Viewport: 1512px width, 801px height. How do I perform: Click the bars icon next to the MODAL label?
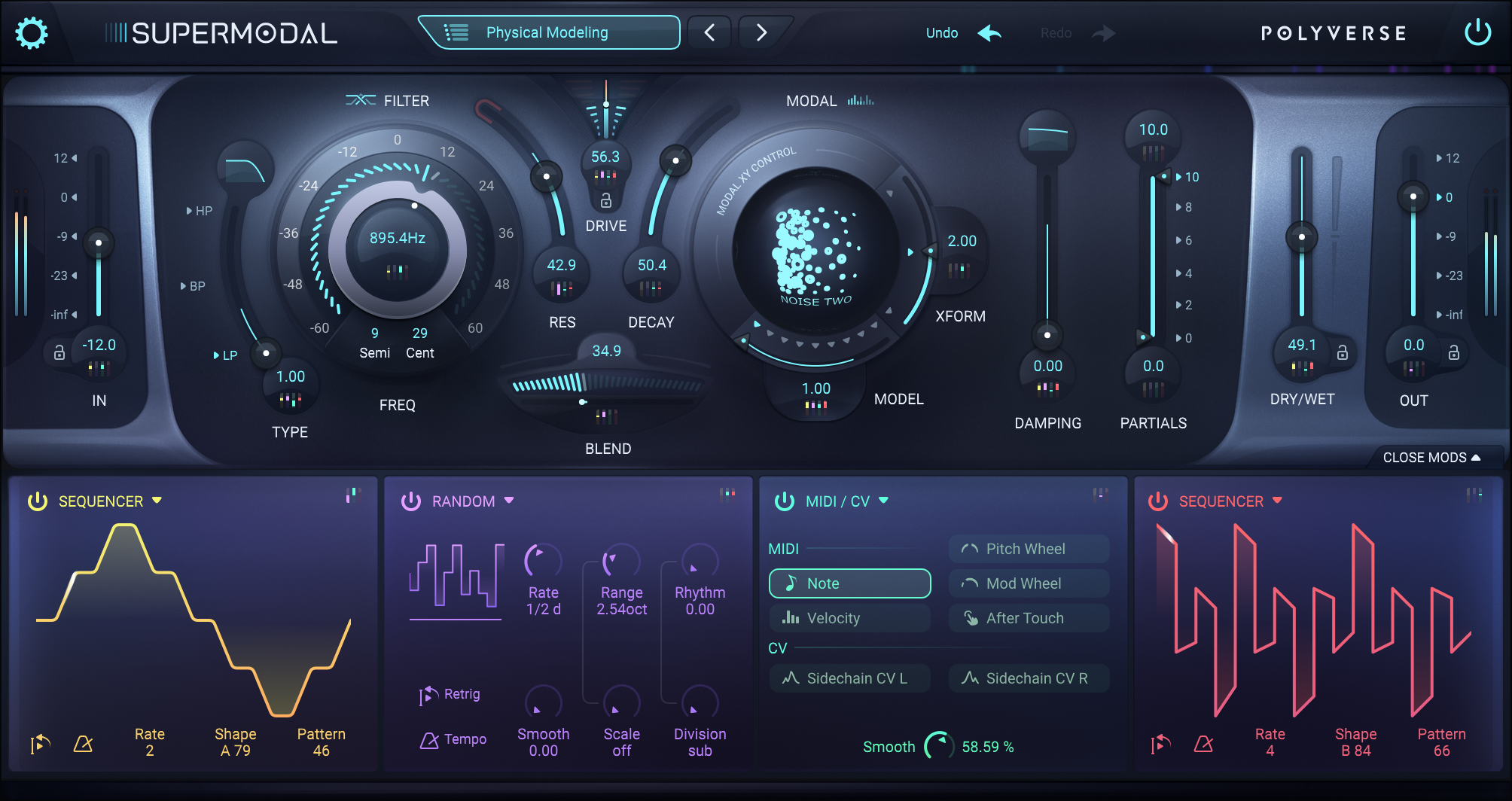point(861,99)
